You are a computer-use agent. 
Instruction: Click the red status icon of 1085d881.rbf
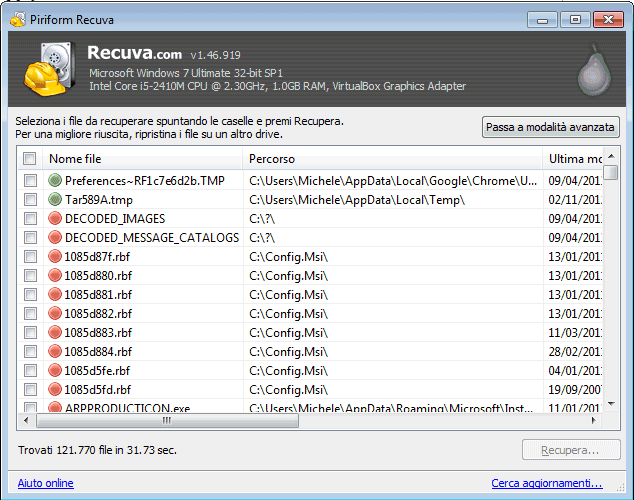click(55, 294)
